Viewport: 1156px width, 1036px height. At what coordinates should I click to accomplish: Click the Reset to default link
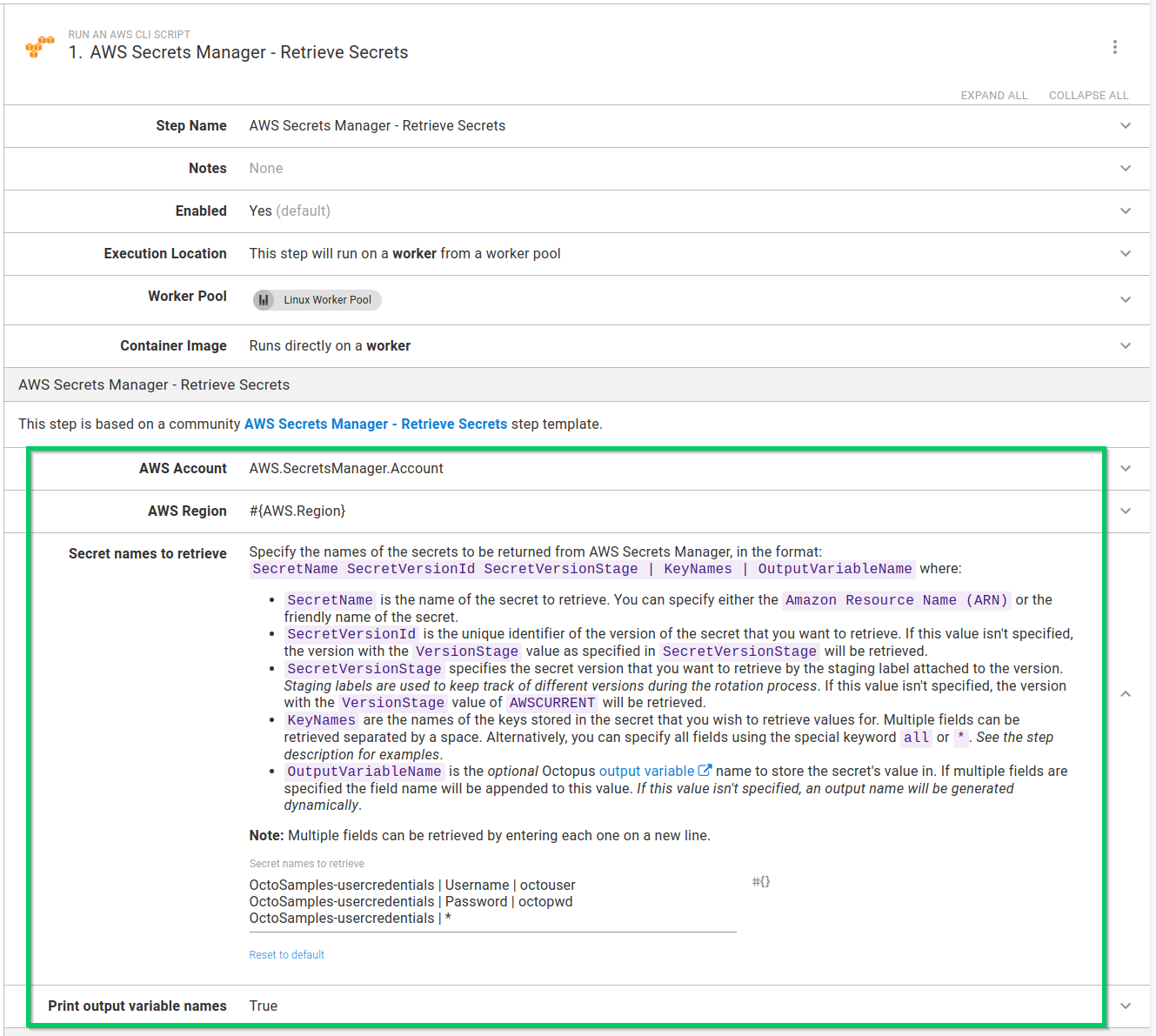pyautogui.click(x=286, y=954)
